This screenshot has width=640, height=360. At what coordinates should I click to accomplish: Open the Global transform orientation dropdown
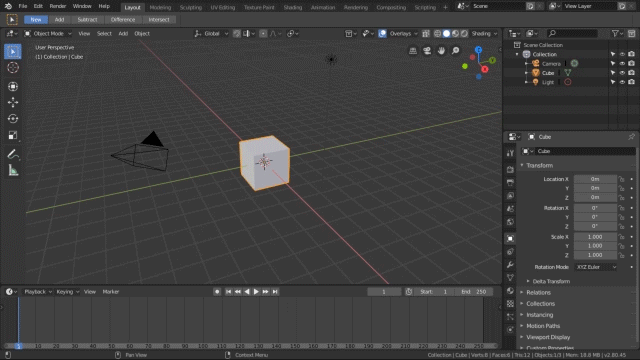point(211,33)
